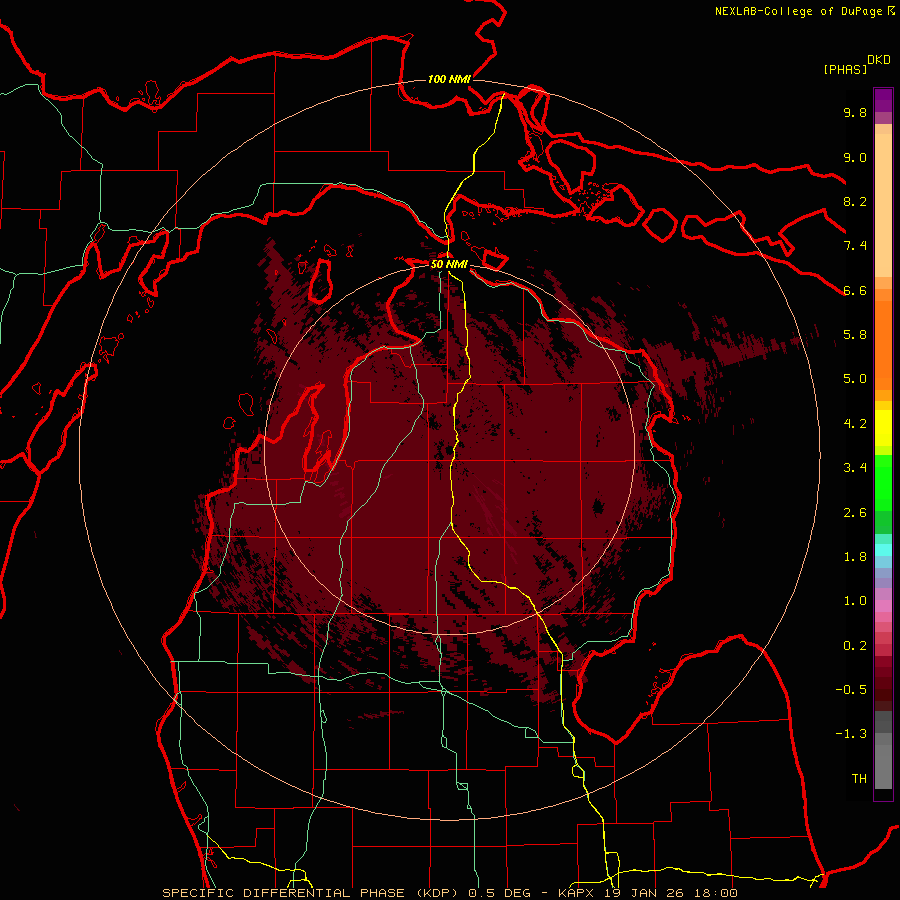
Task: Click the 50 NMI range ring label
Action: (x=449, y=265)
